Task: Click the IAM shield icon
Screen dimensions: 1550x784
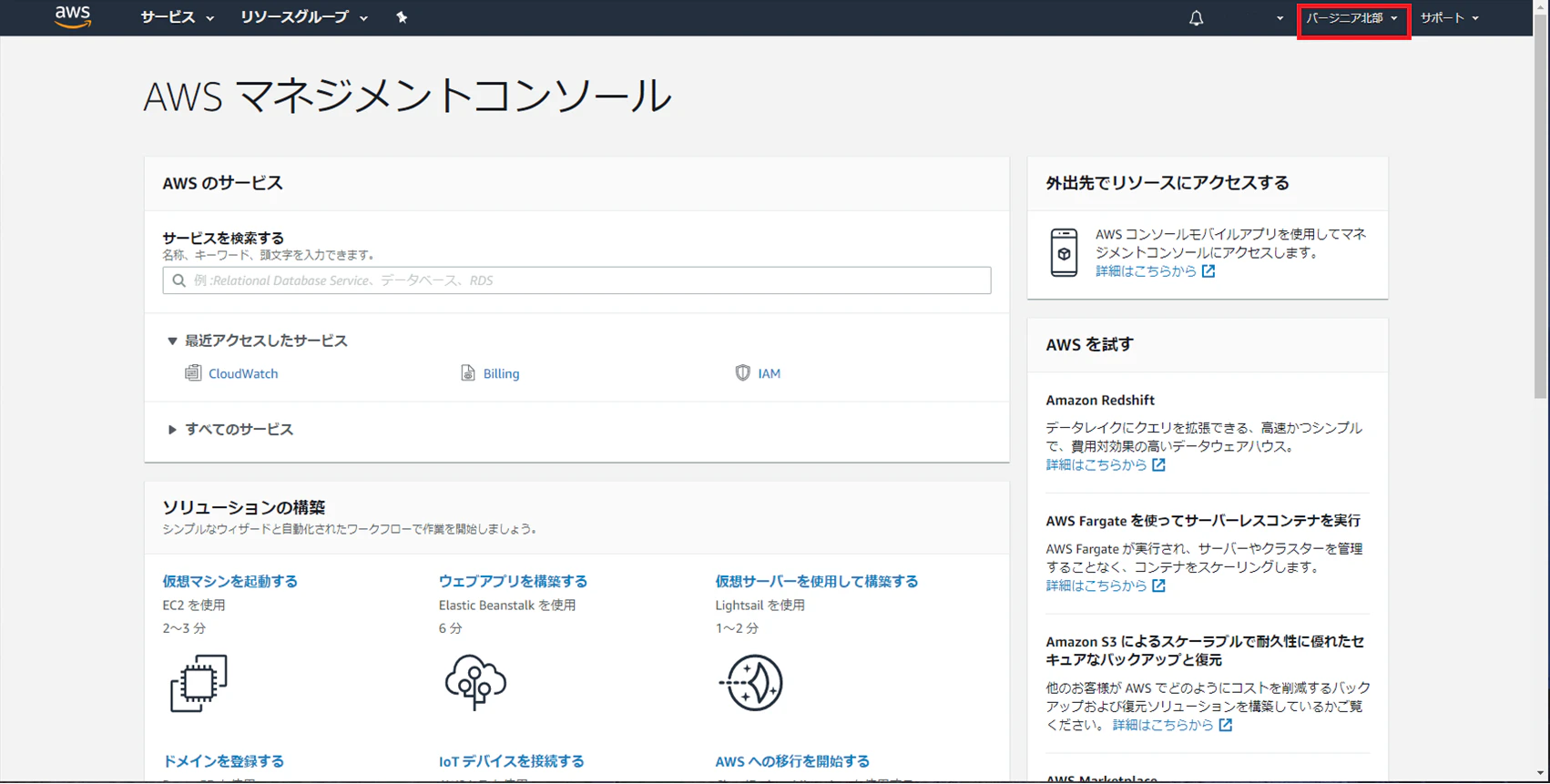Action: point(743,372)
